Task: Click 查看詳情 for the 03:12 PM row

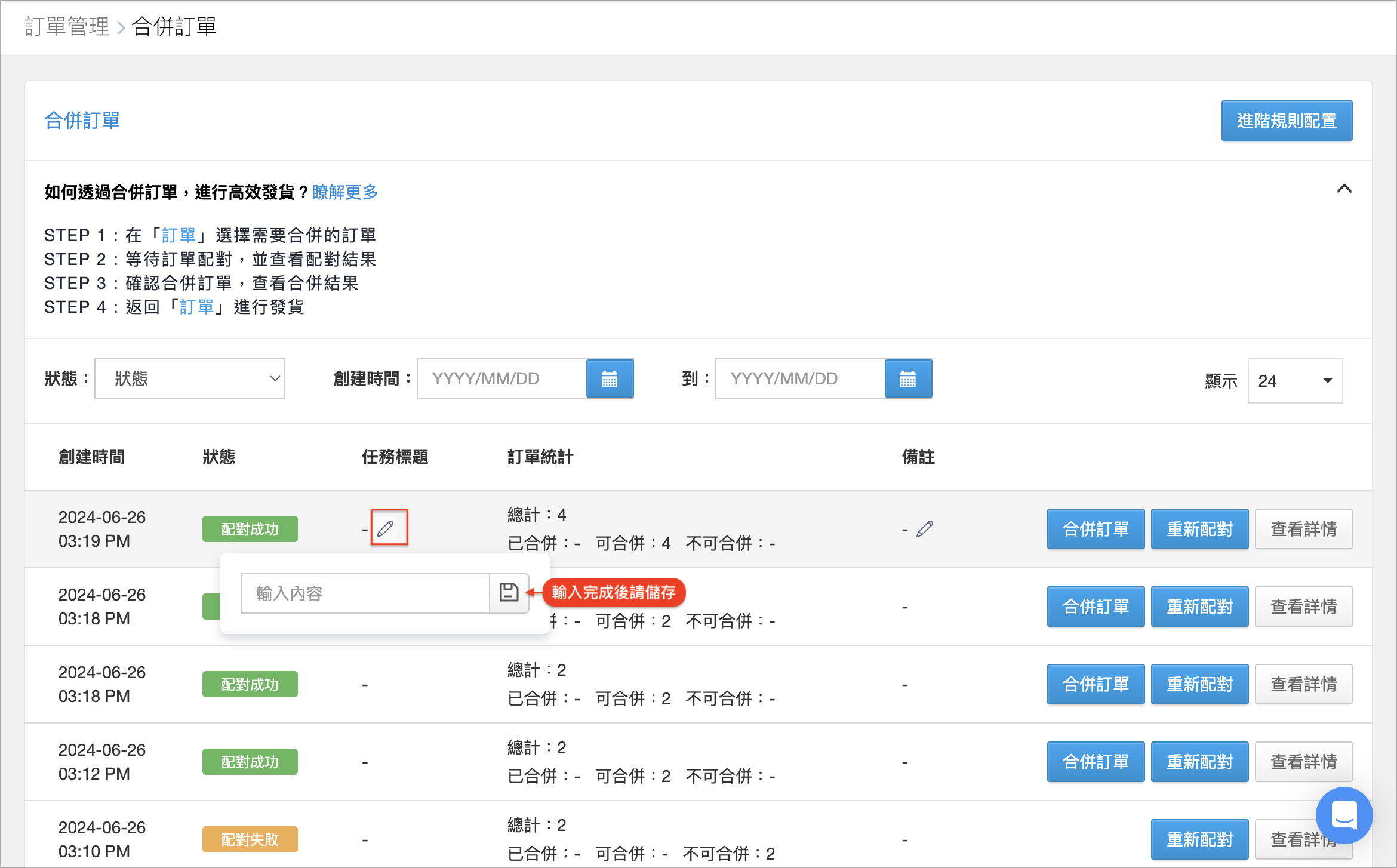Action: pyautogui.click(x=1303, y=762)
